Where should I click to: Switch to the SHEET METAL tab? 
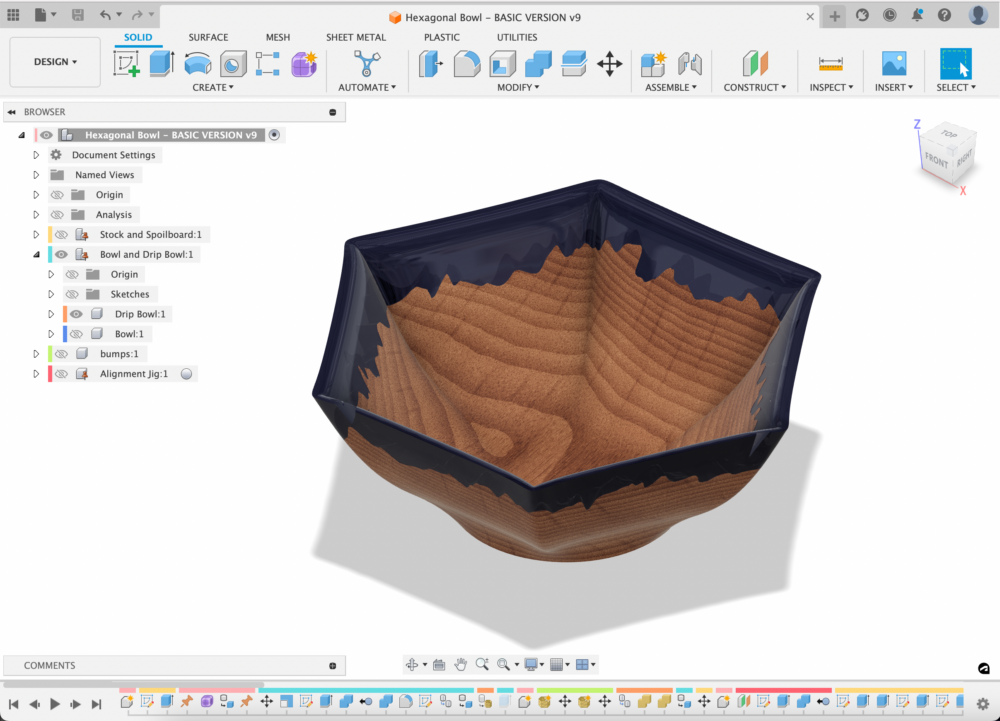[356, 37]
